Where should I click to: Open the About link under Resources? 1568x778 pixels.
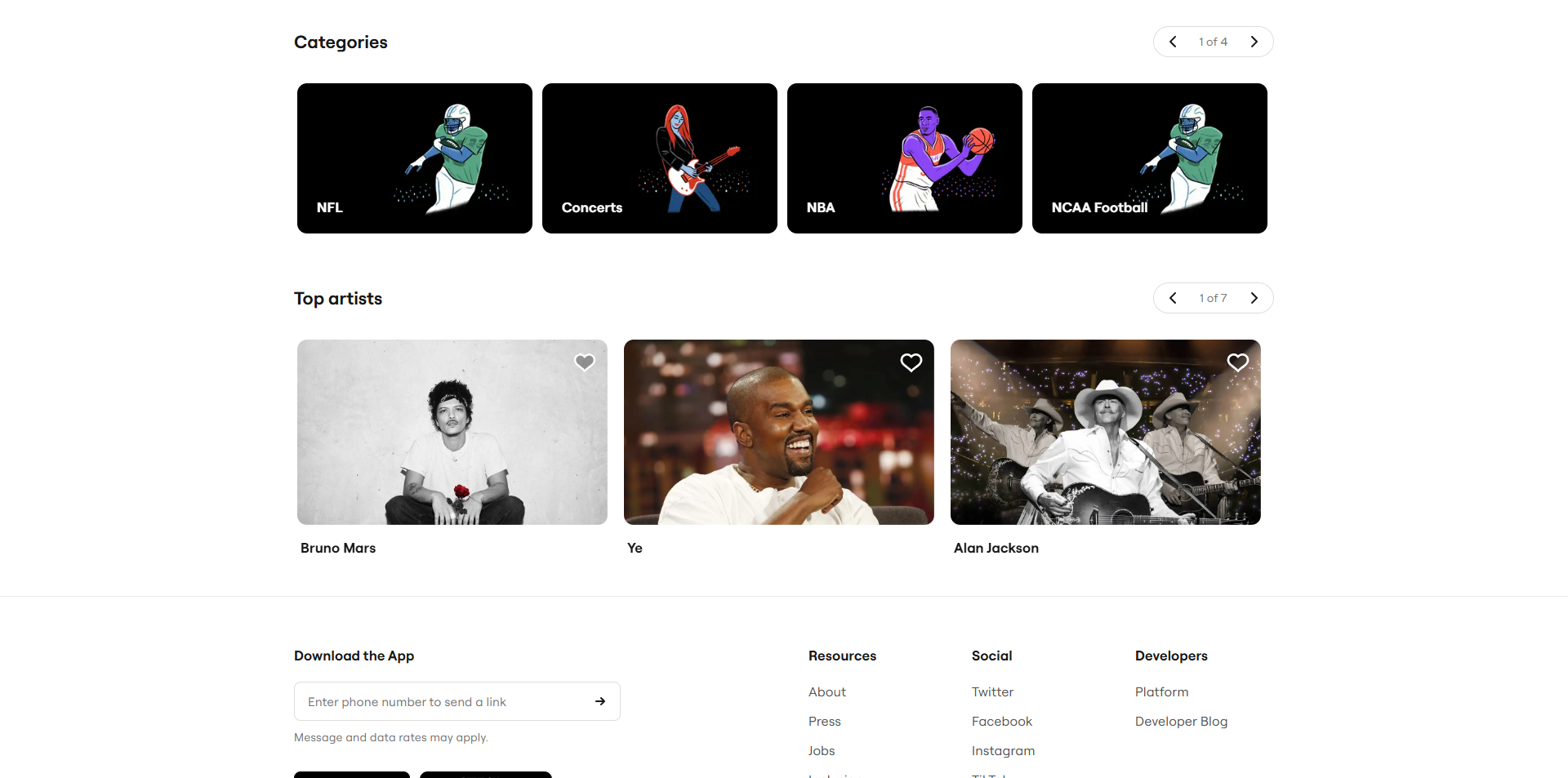827,691
